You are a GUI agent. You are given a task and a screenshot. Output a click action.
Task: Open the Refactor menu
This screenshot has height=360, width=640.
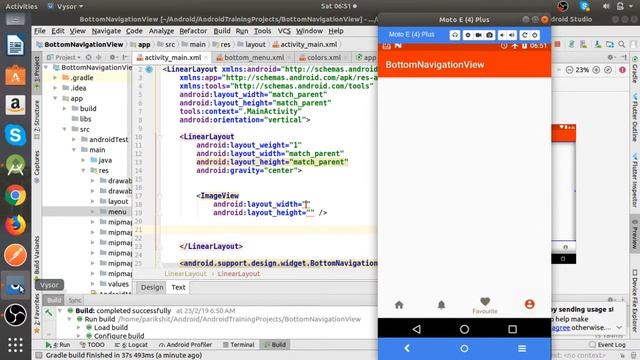[193, 31]
